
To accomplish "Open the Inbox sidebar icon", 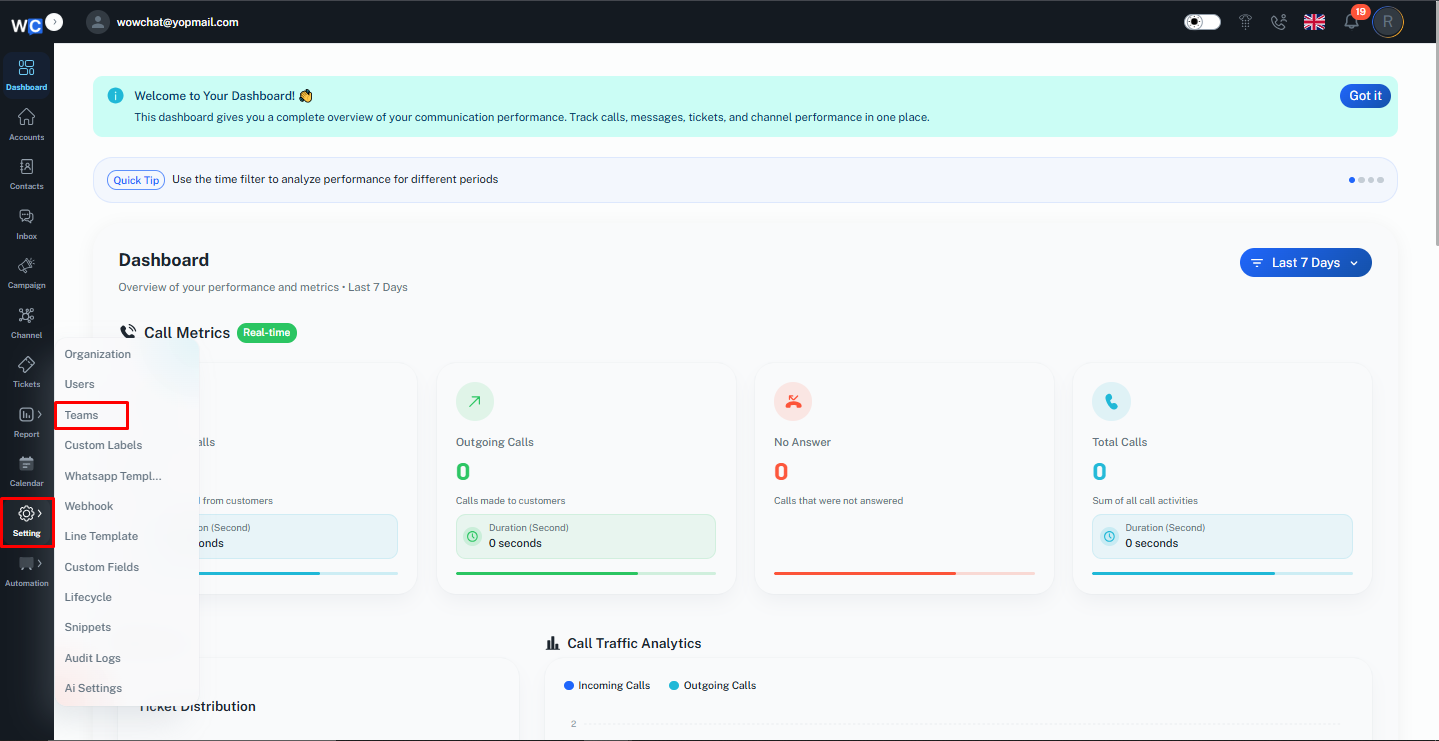I will [x=27, y=224].
